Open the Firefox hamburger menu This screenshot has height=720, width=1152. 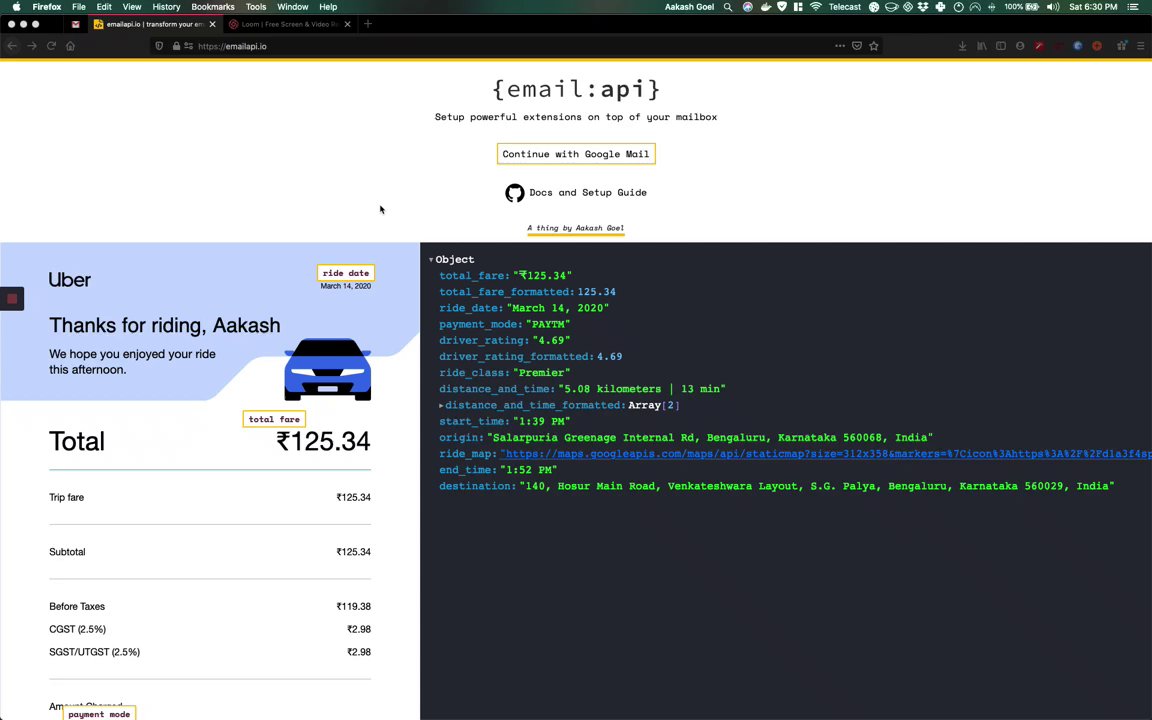click(x=1140, y=46)
